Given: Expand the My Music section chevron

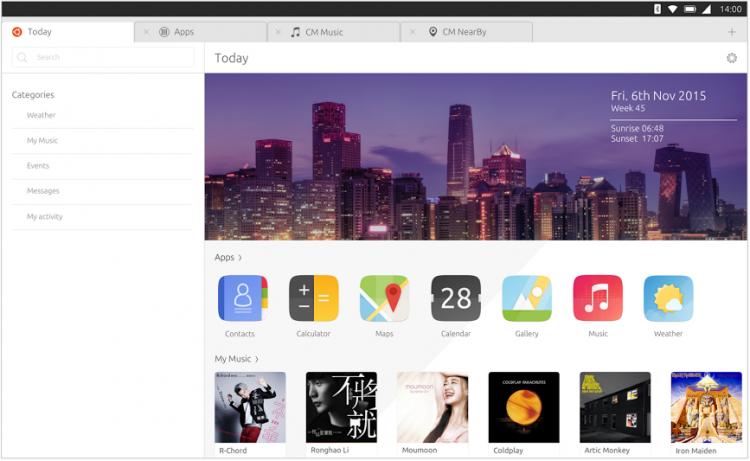Looking at the screenshot, I should [x=257, y=359].
